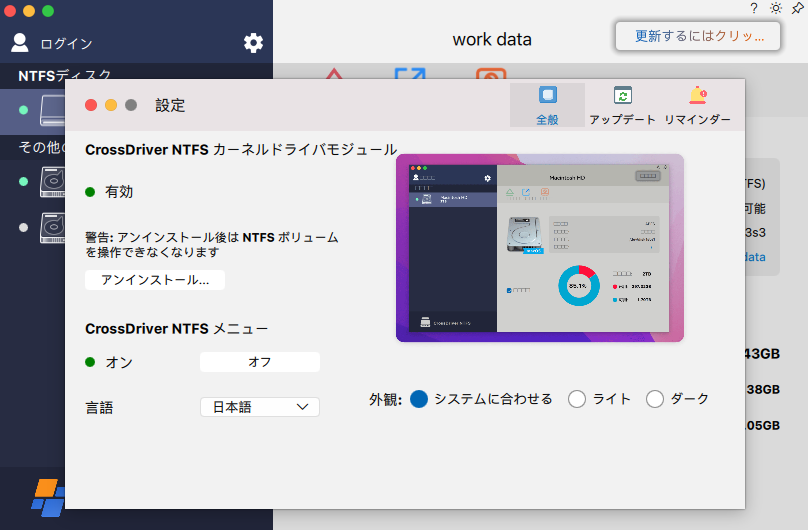Screen dimensions: 808x530
Task: Close the 設定 window with red button
Action: click(91, 105)
